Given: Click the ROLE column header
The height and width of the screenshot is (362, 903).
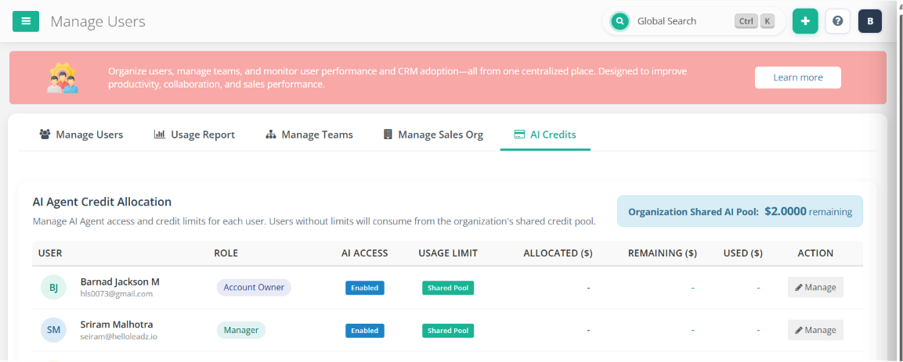Looking at the screenshot, I should click(226, 253).
